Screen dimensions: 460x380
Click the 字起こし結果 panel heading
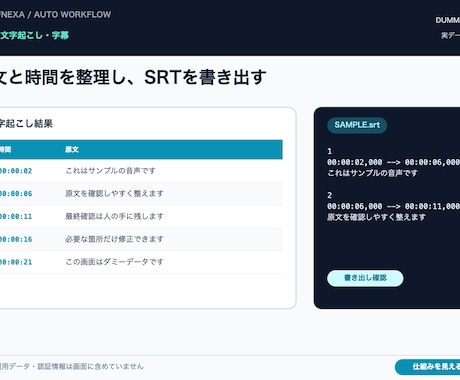[x=26, y=124]
